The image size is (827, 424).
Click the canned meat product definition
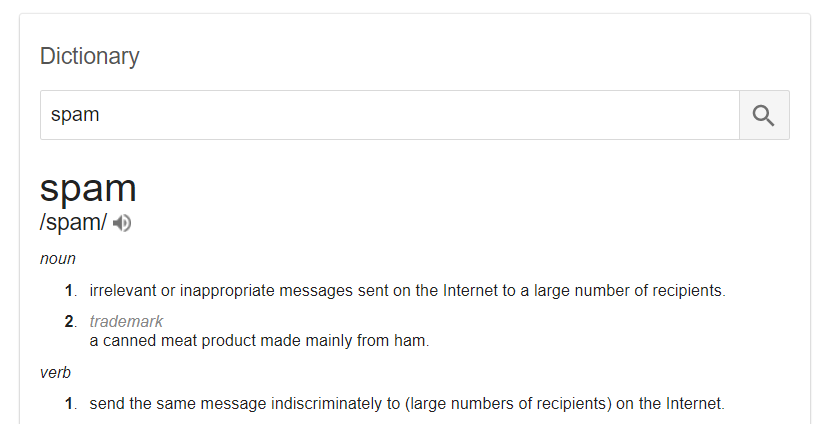click(x=259, y=341)
